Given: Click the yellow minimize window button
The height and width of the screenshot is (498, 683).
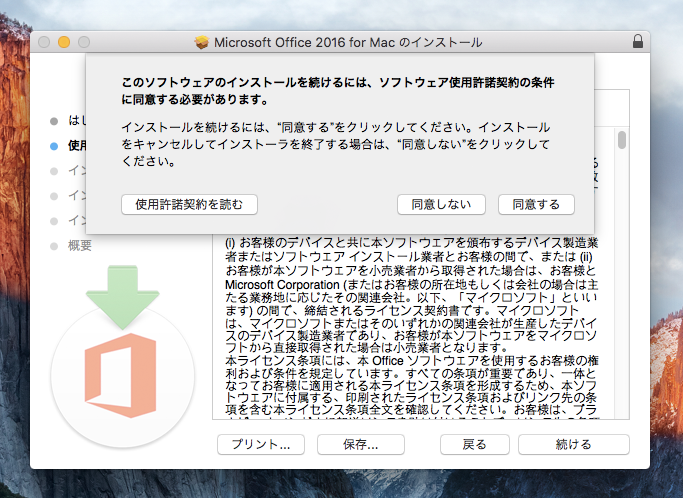Looking at the screenshot, I should click(64, 42).
